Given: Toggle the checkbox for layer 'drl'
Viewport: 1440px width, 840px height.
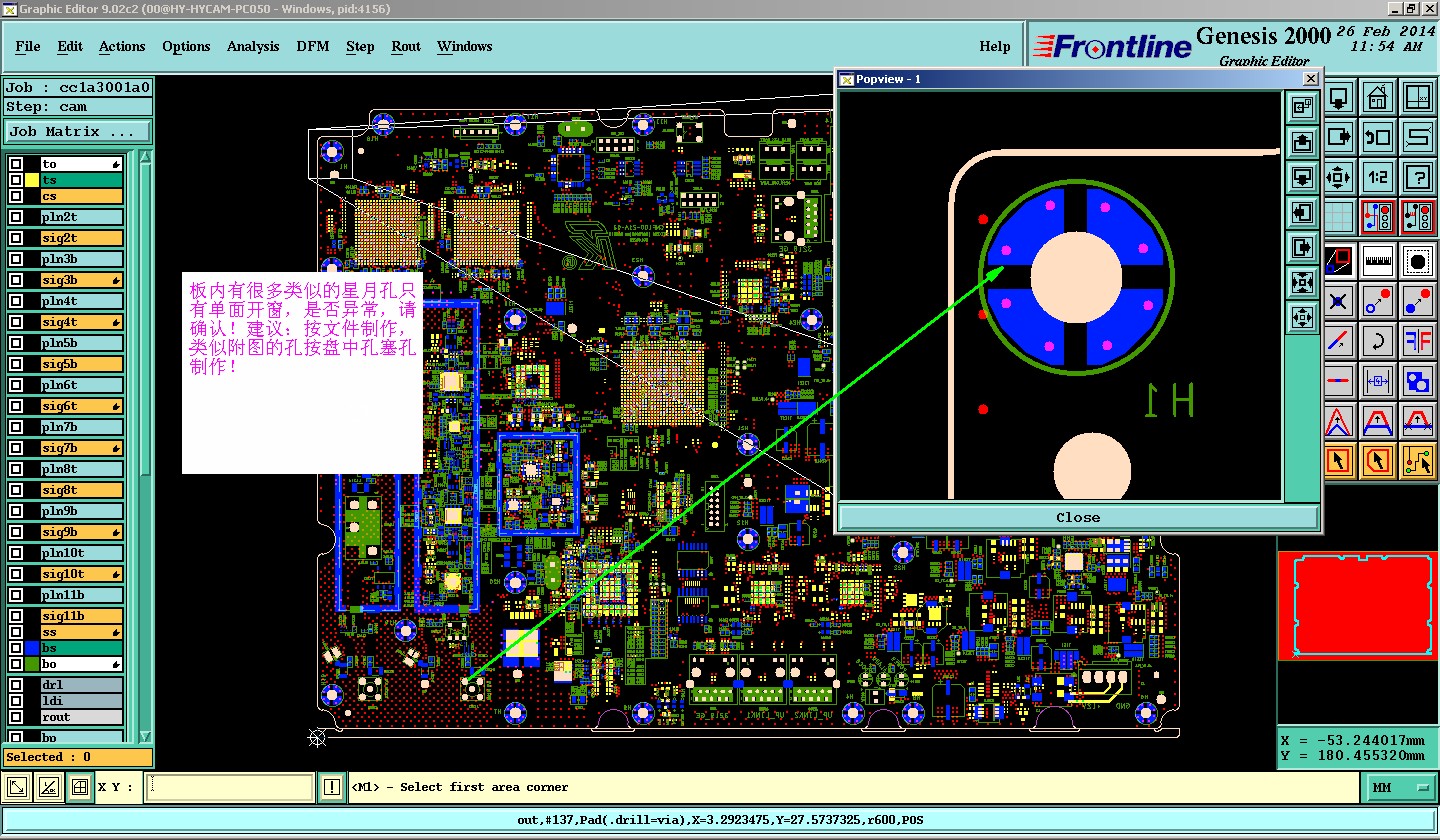Looking at the screenshot, I should click(16, 685).
